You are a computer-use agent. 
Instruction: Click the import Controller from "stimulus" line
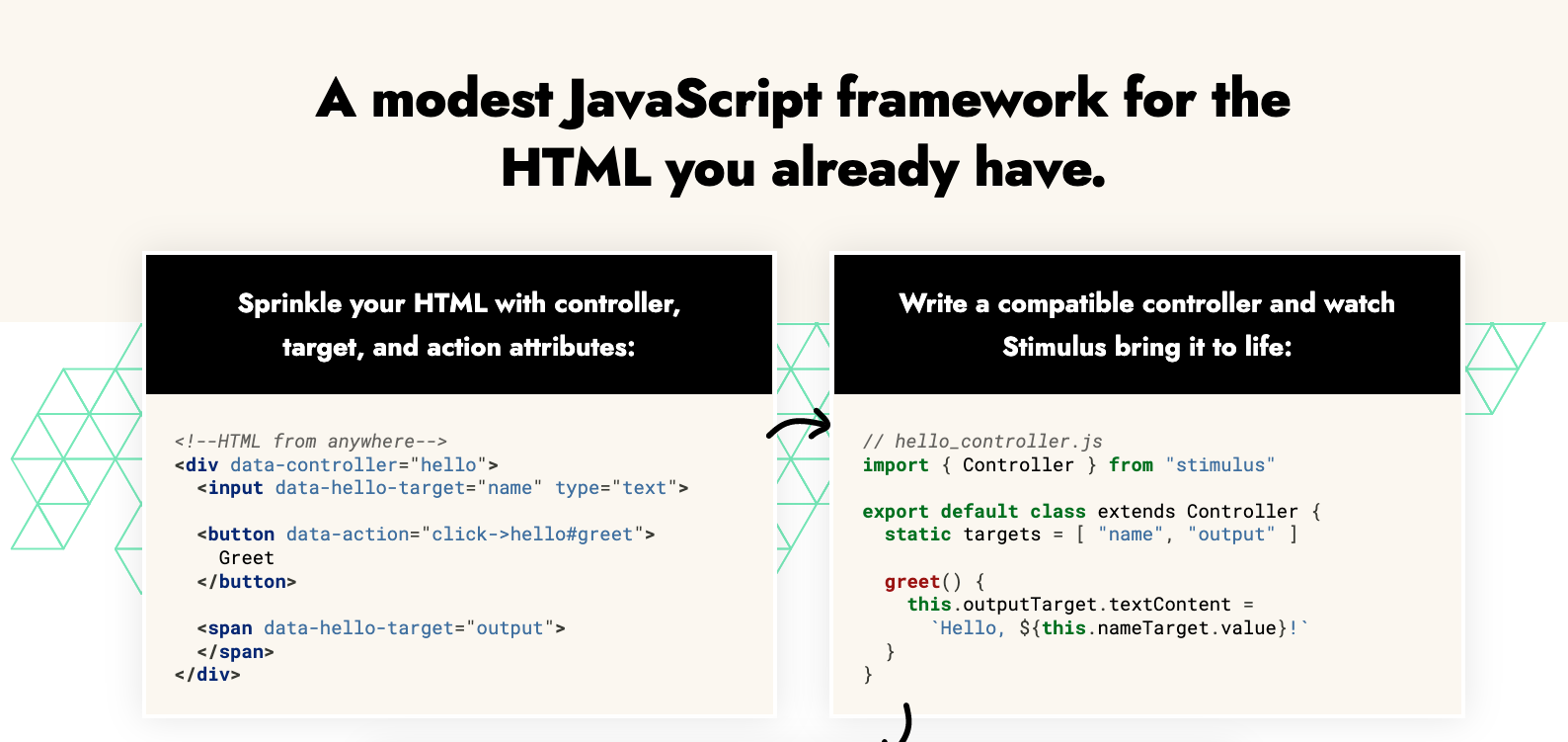click(1068, 465)
